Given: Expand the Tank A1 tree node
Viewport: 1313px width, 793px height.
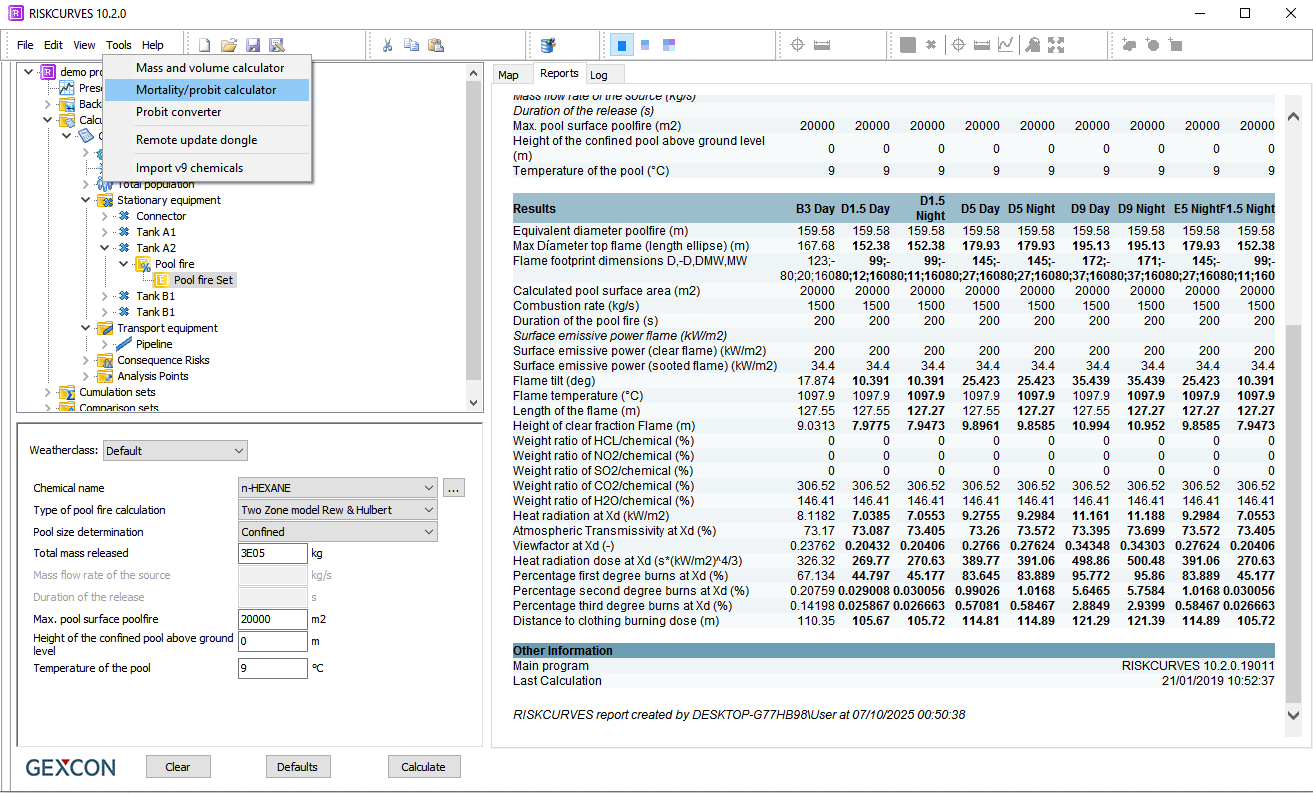Looking at the screenshot, I should click(x=105, y=232).
